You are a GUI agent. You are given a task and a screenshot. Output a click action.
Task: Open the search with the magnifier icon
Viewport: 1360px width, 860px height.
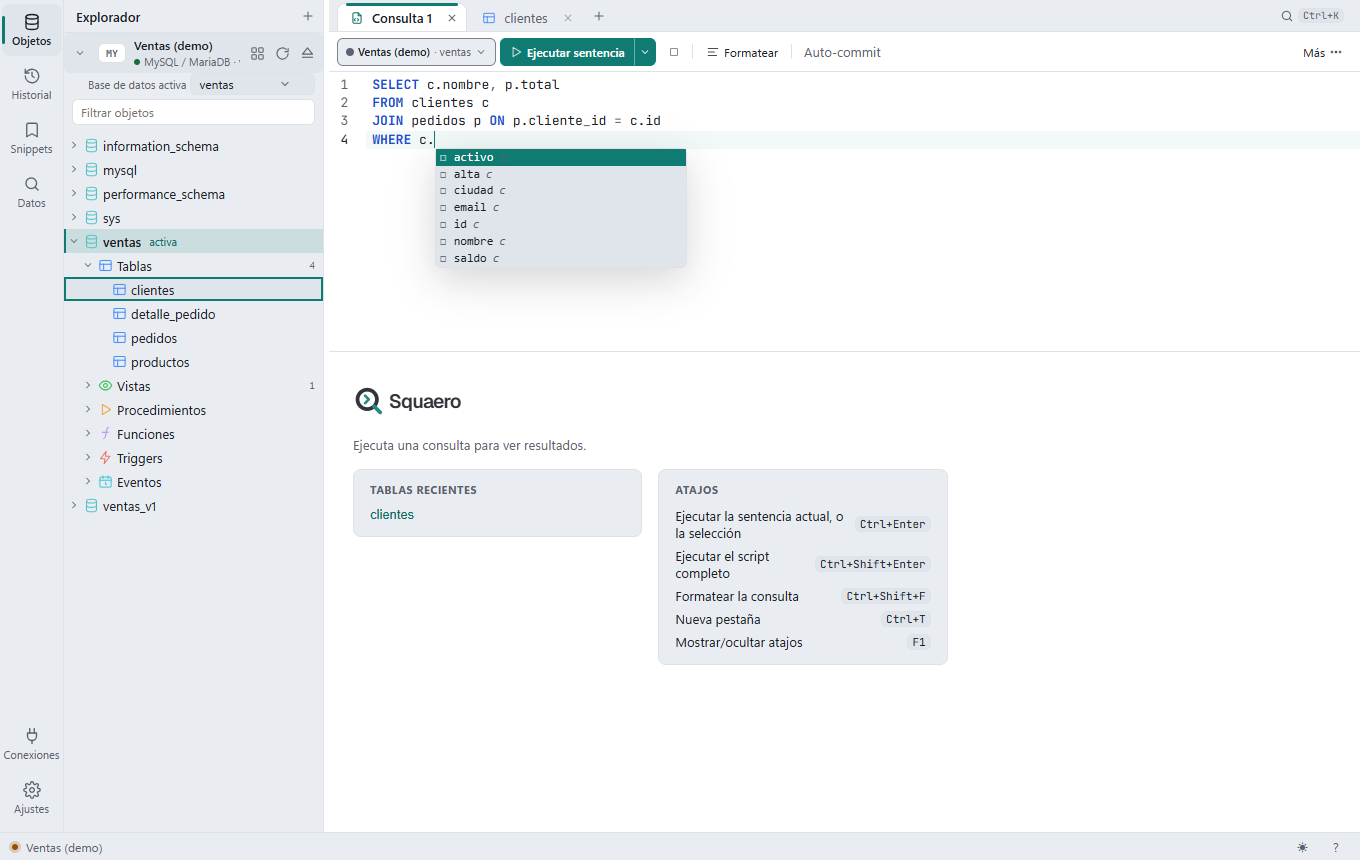click(1287, 16)
